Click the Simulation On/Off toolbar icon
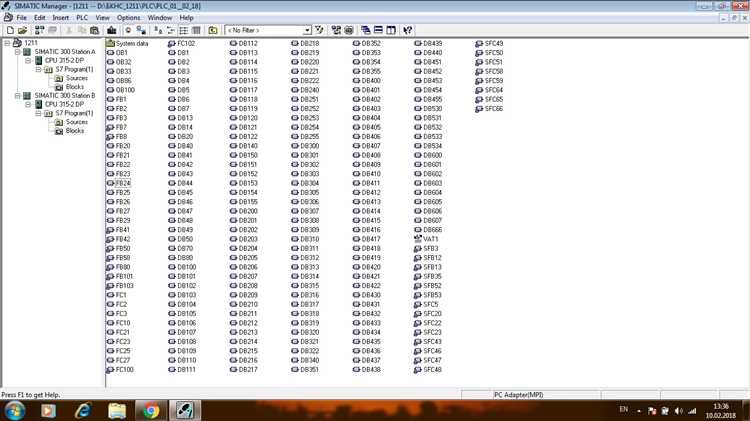This screenshot has width=750, height=421. click(349, 30)
